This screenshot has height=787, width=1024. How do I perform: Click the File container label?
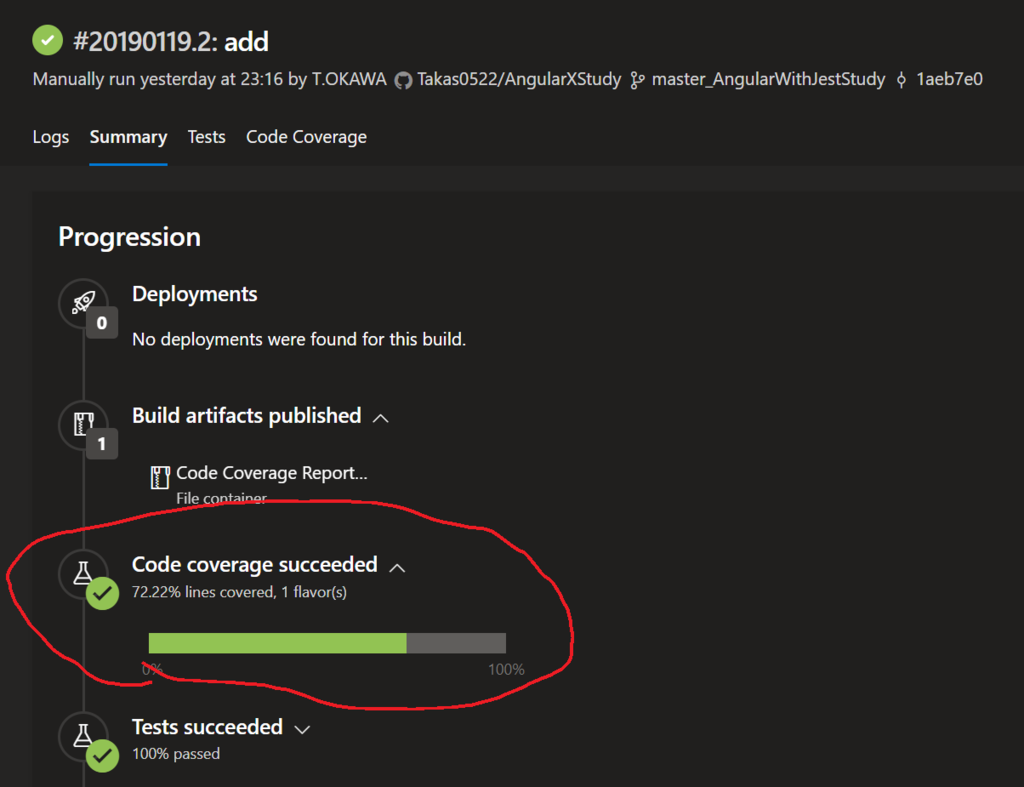(x=221, y=498)
